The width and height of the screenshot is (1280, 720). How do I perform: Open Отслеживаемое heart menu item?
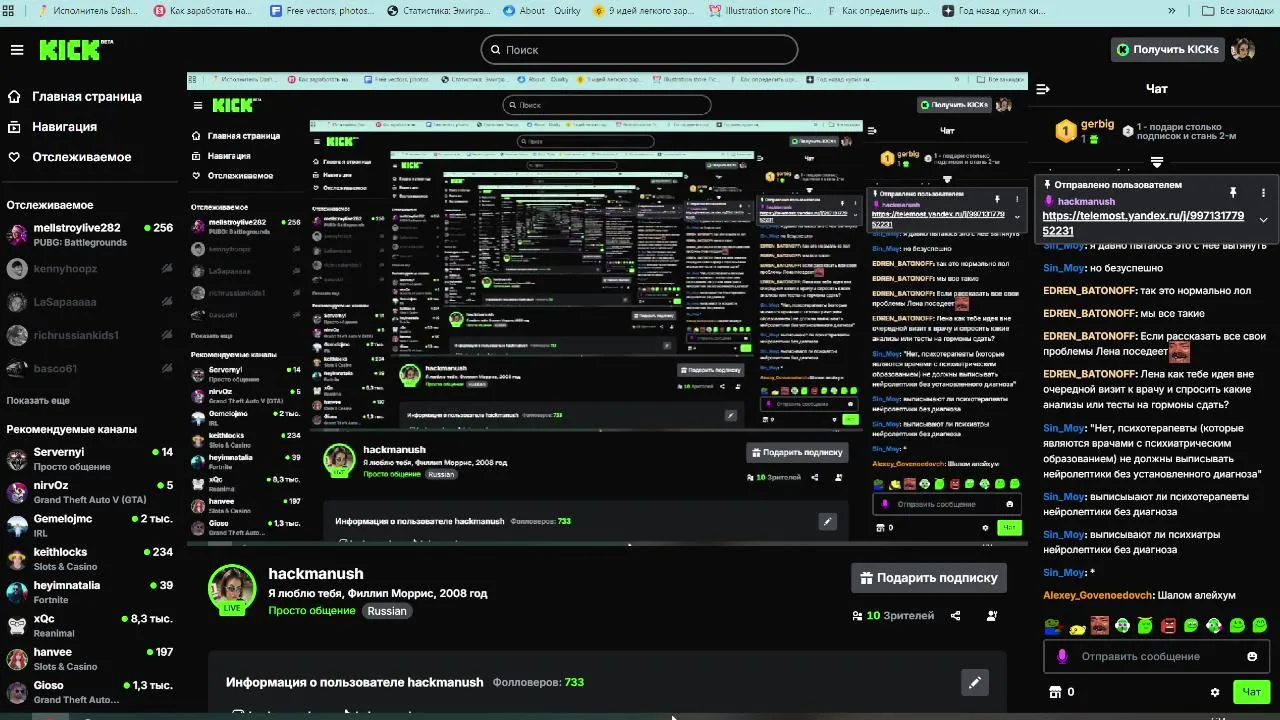coord(70,157)
